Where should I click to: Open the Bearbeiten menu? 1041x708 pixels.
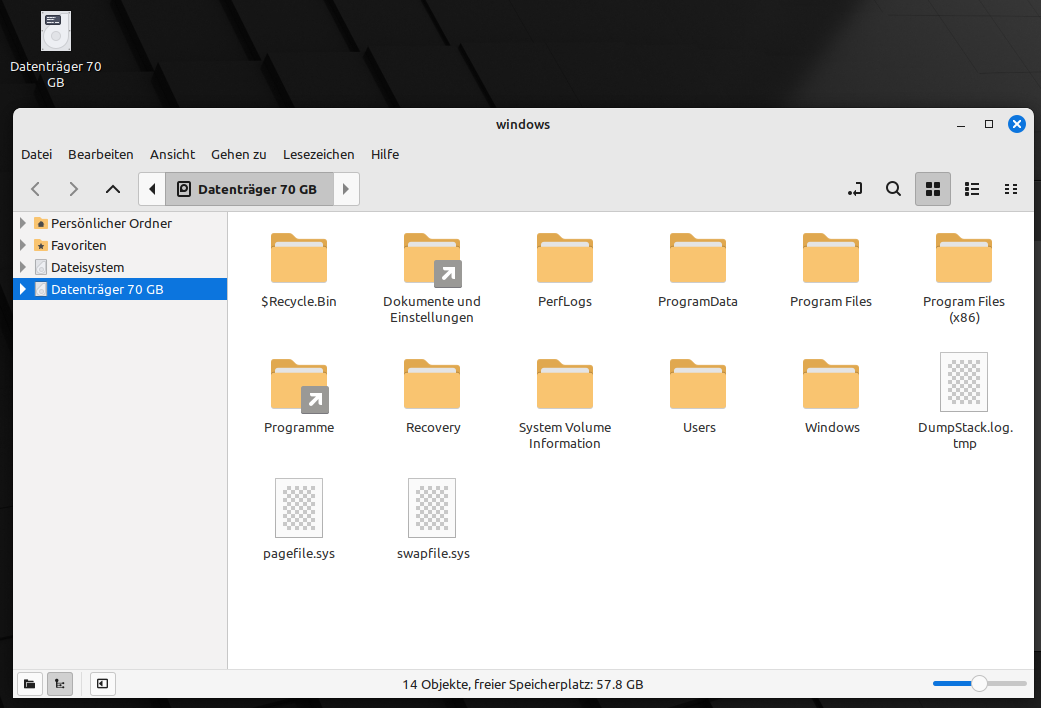click(101, 154)
